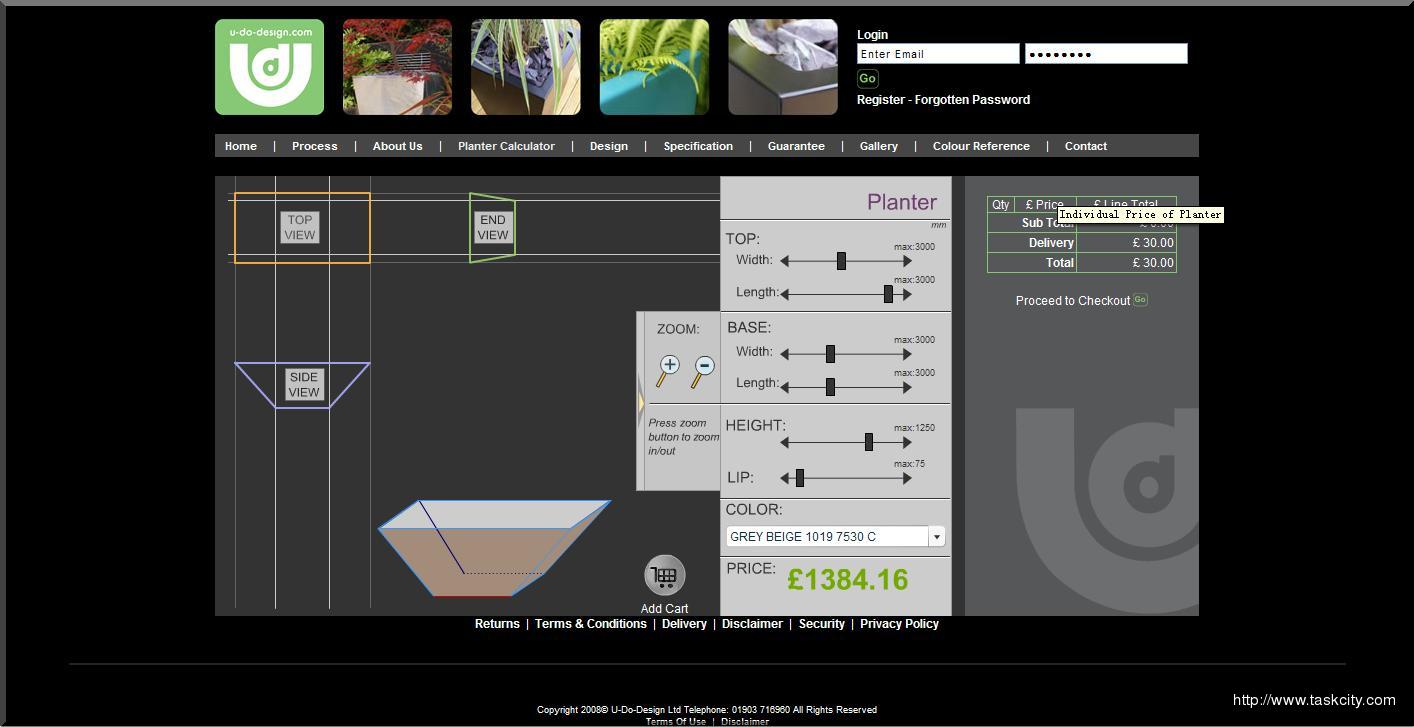Click the Go icon beside Proceed to Checkout
This screenshot has width=1414, height=727.
(1140, 300)
